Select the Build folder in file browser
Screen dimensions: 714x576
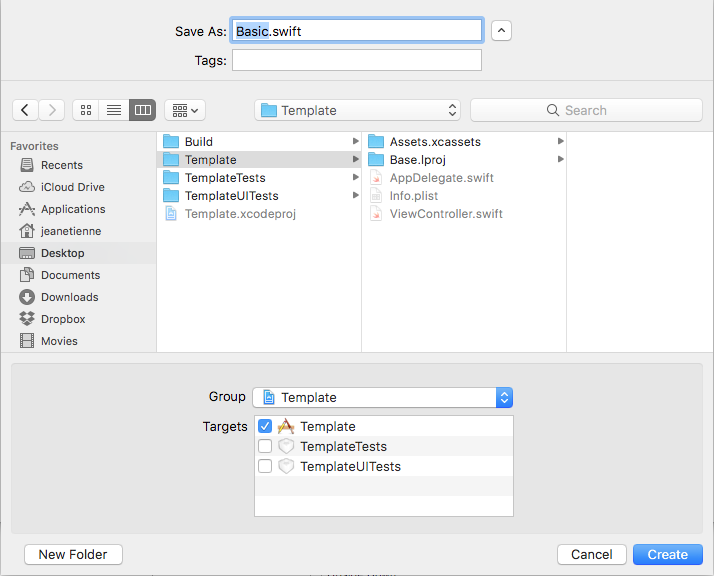[x=198, y=142]
